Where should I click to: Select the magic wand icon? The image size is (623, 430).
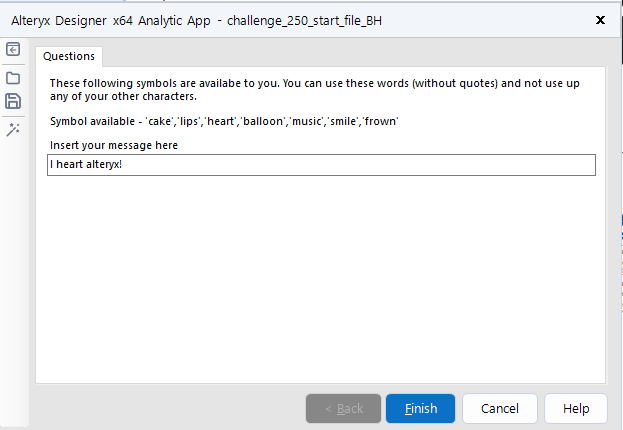13,130
